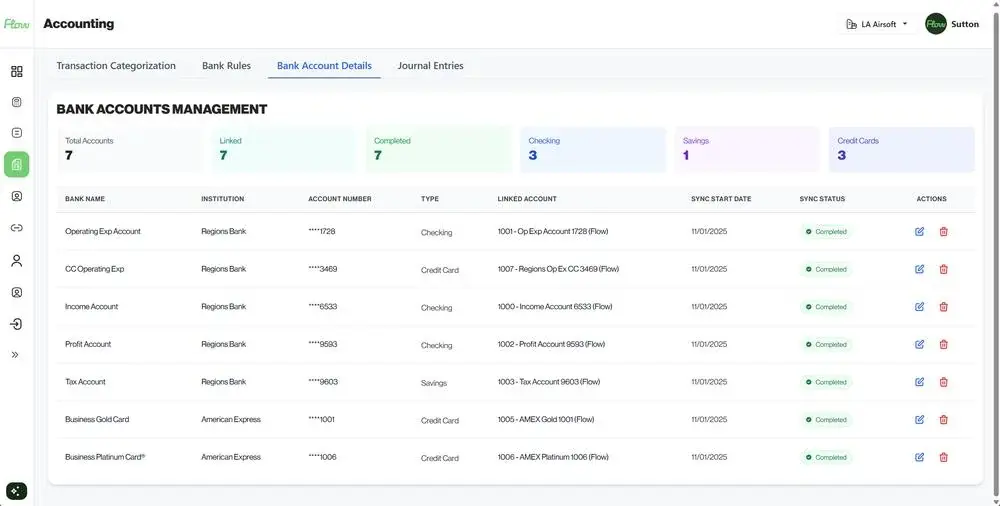Screen dimensions: 1000x506
Task: Click the Sync Start Date column header
Action: (x=721, y=199)
